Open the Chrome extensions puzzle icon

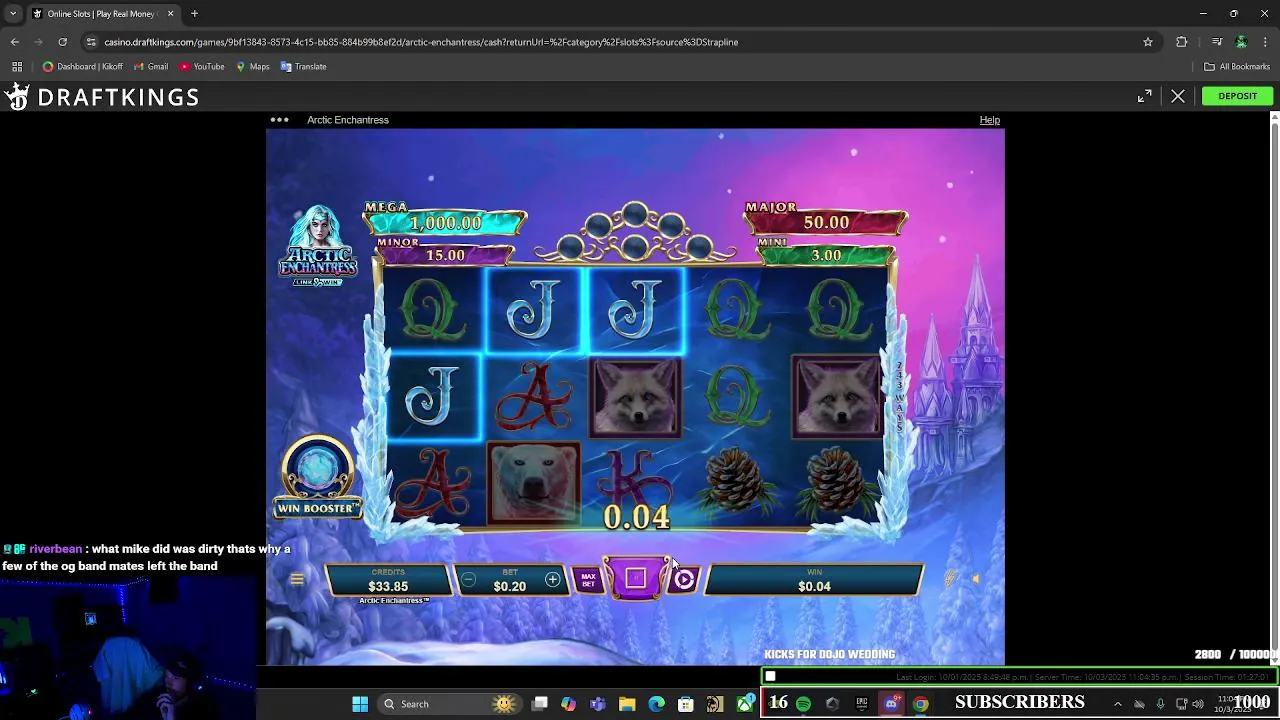(x=1182, y=42)
